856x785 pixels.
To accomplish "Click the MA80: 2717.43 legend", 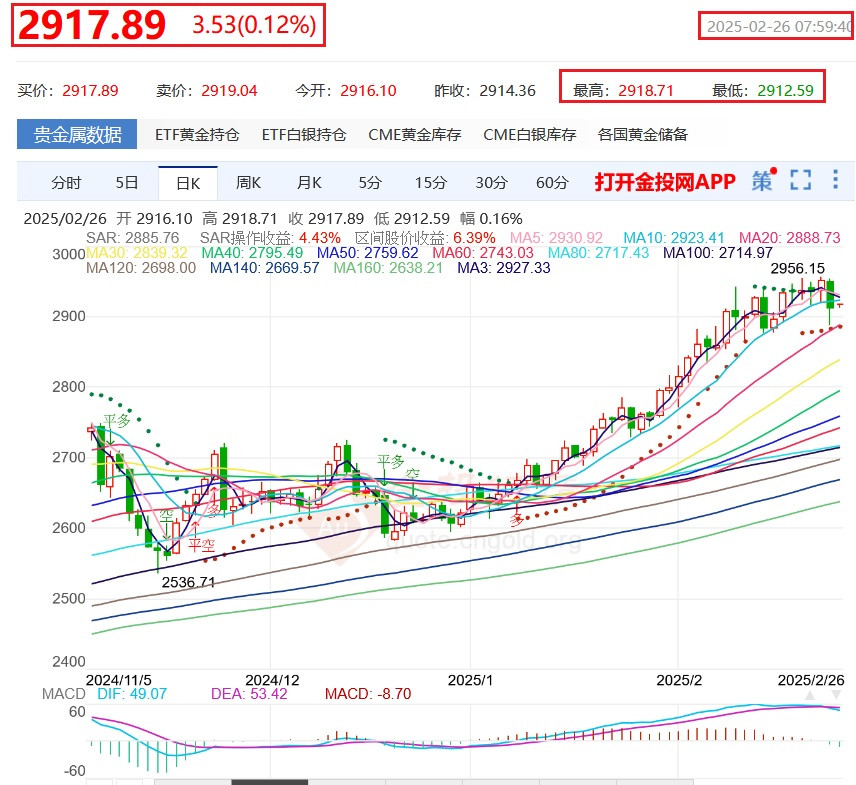I will (598, 253).
